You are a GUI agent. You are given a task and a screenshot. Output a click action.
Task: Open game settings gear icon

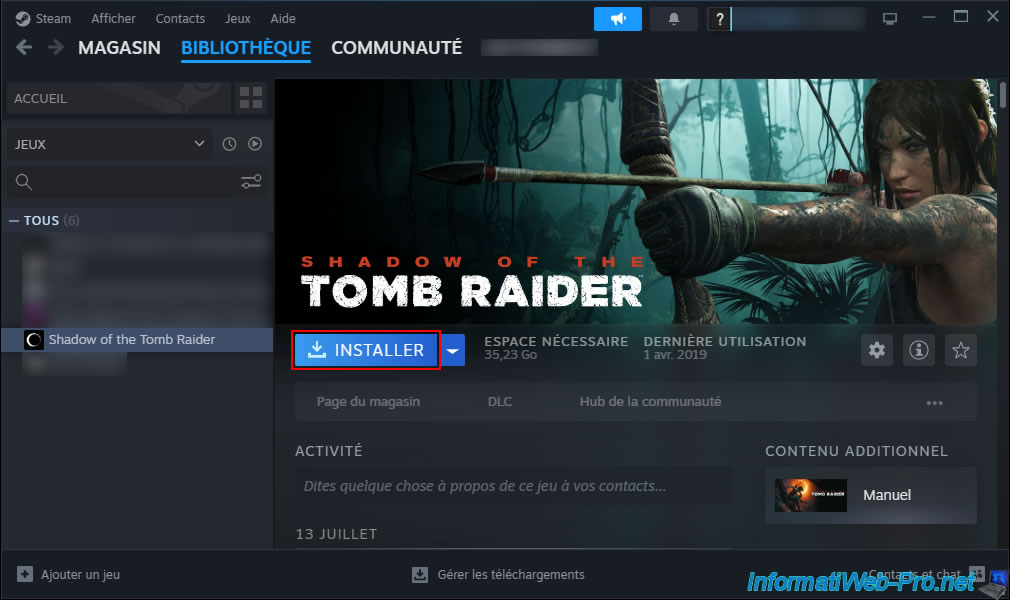click(x=877, y=350)
